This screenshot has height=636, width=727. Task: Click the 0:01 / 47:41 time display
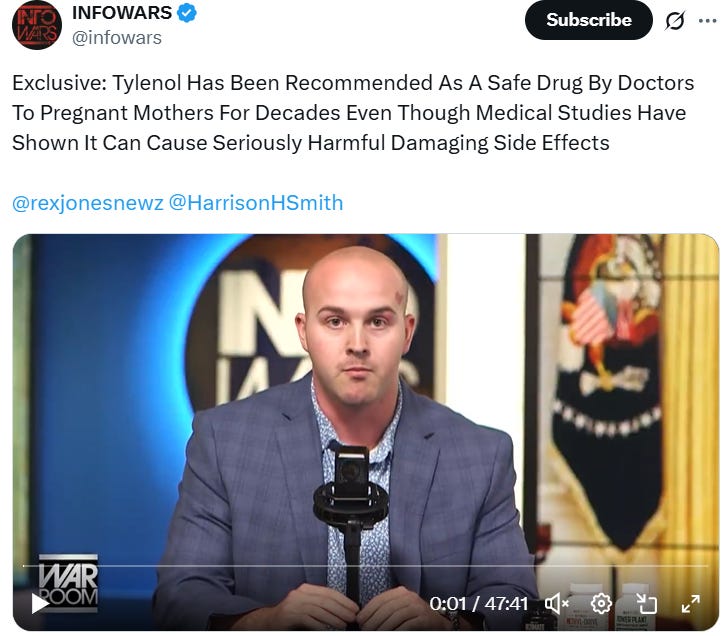pos(479,604)
